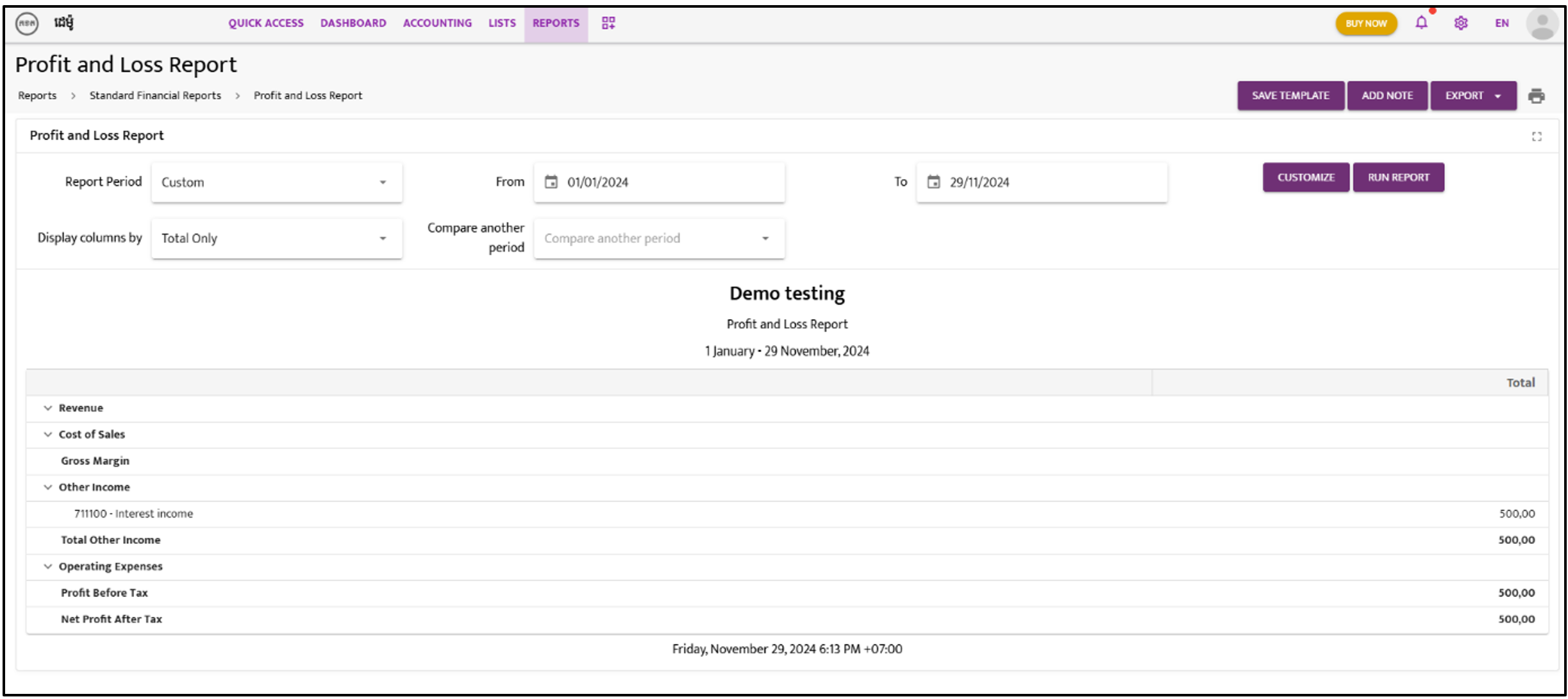Click the Run Report button
The height and width of the screenshot is (699, 1568).
(1398, 178)
